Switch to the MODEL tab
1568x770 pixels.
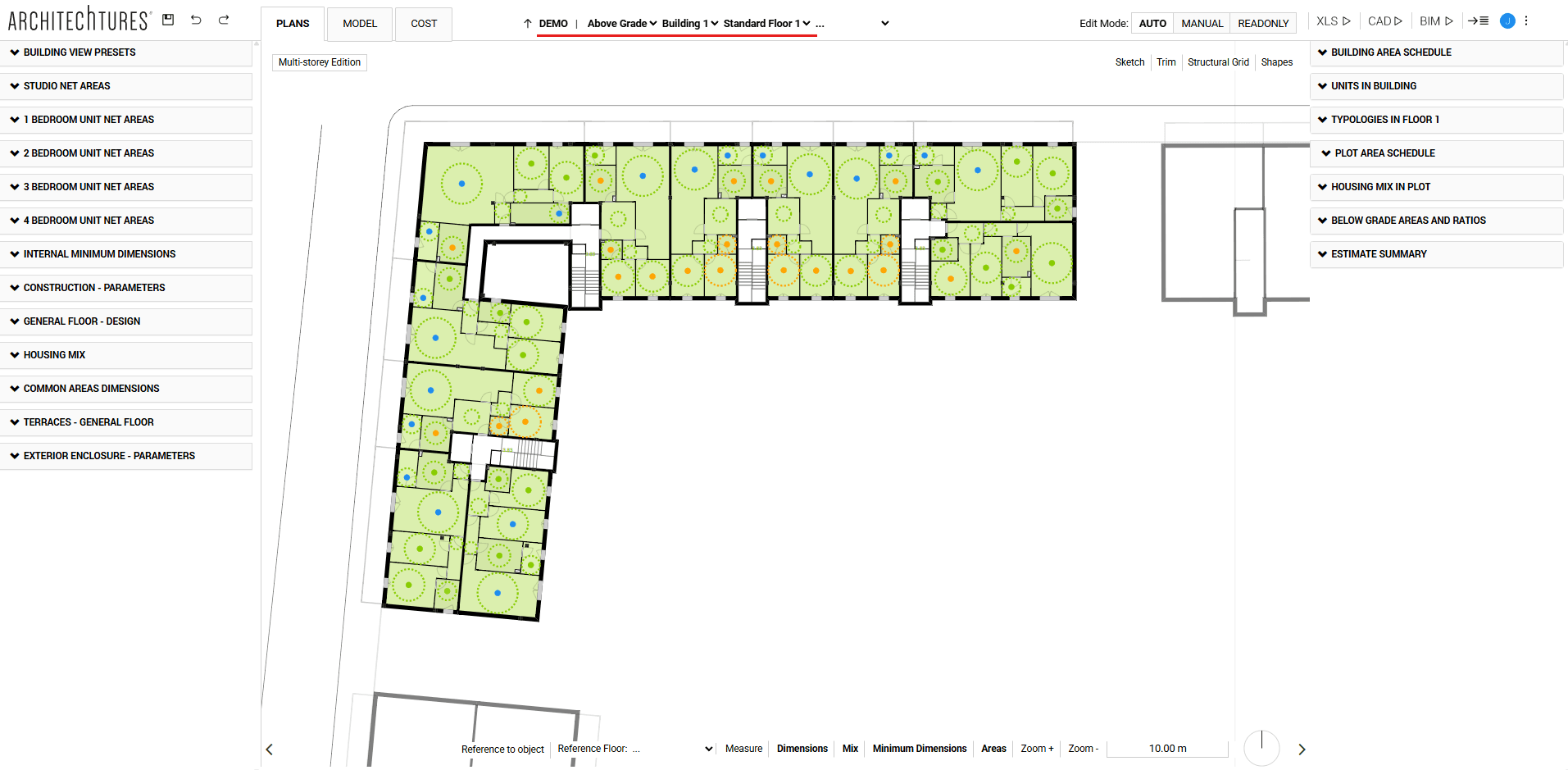coord(360,24)
